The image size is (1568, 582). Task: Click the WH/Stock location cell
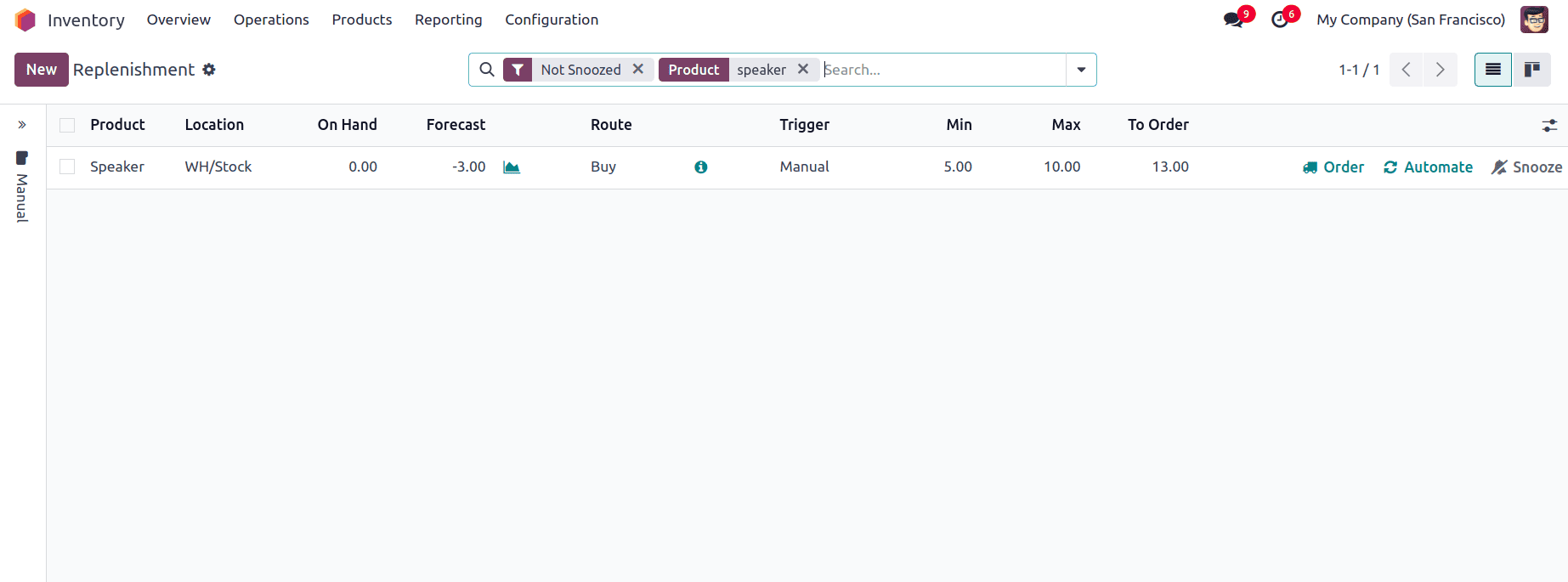click(218, 167)
